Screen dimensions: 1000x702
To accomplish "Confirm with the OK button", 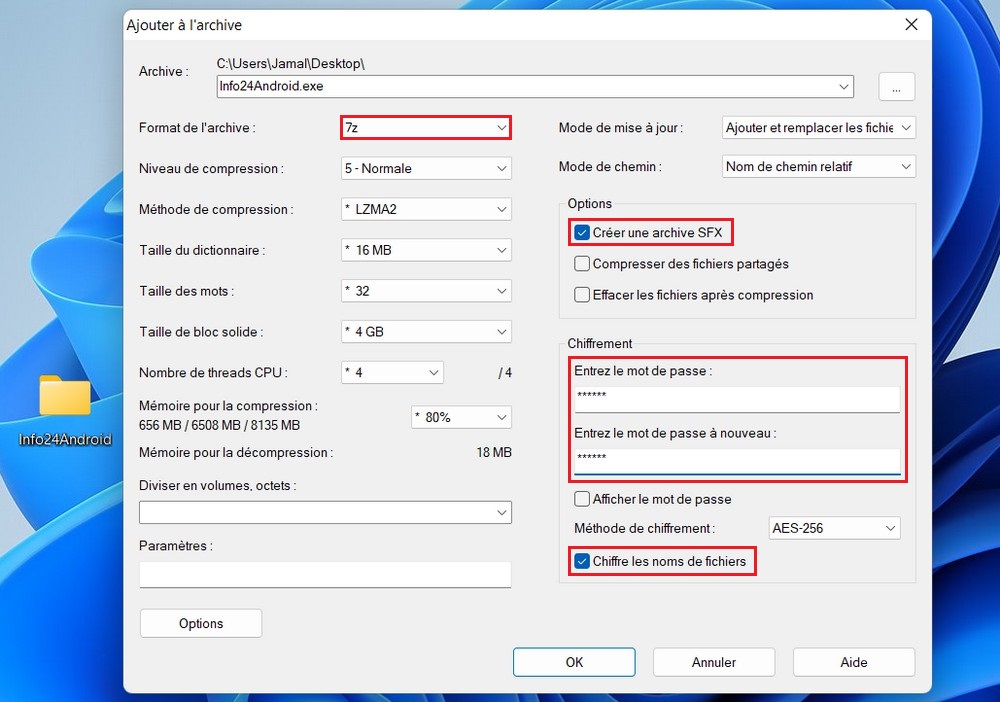I will (574, 662).
